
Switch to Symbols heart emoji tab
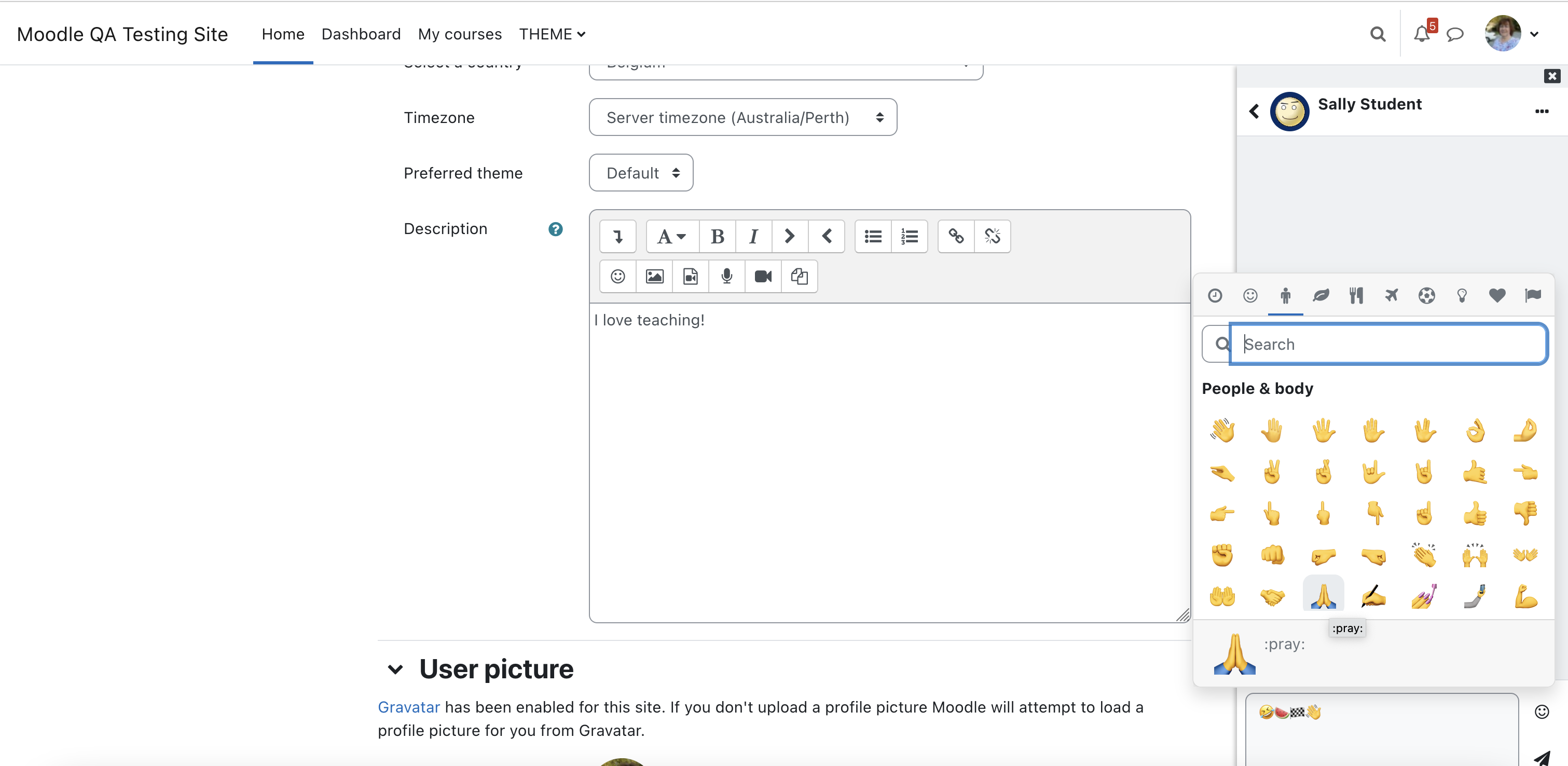(x=1497, y=295)
